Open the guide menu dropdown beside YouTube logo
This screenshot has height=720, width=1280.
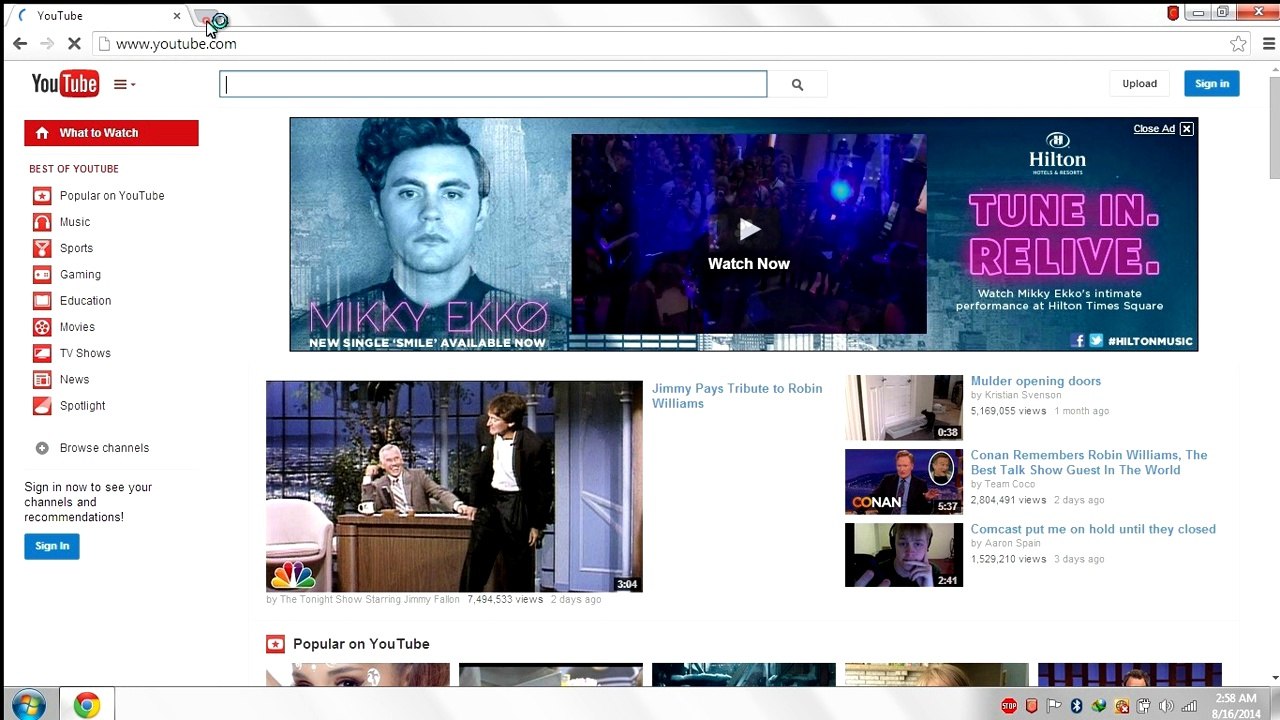click(x=124, y=84)
